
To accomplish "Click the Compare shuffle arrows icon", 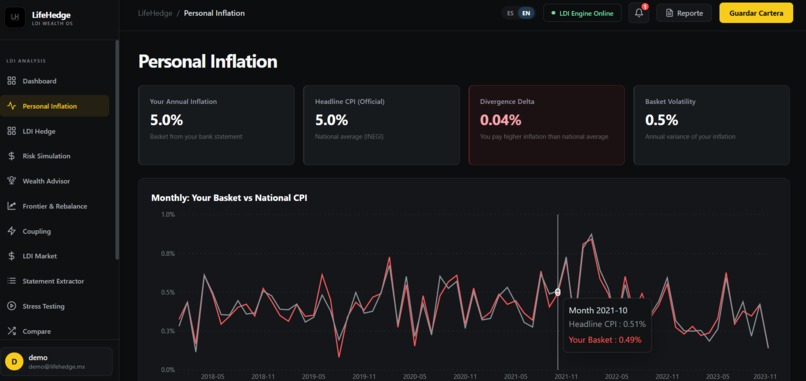I will point(11,332).
